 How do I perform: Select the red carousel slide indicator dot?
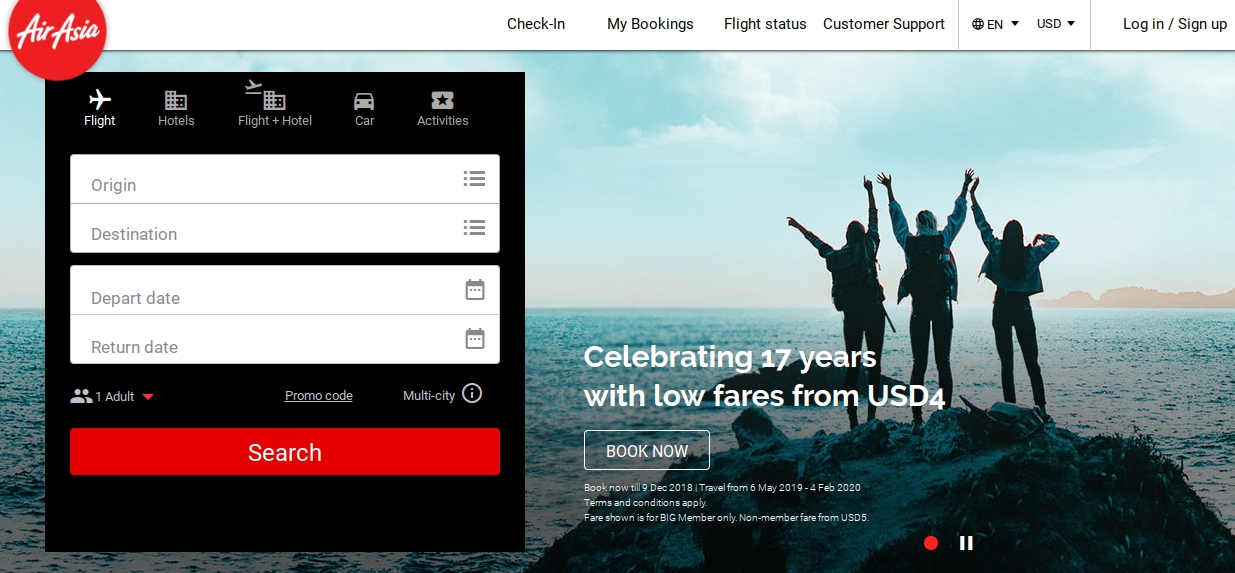(931, 543)
